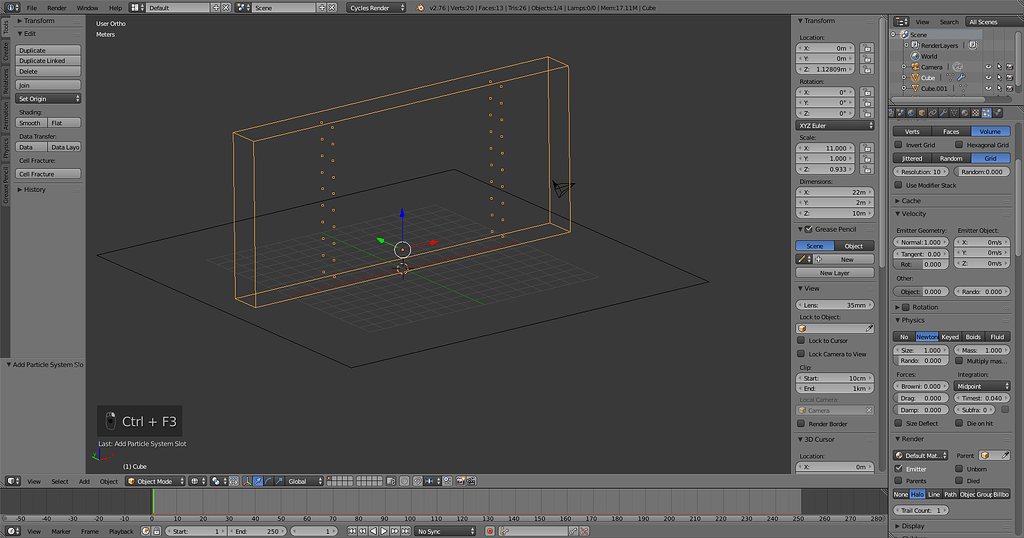This screenshot has width=1024, height=538.
Task: Click the Duplicate button
Action: click(x=48, y=50)
